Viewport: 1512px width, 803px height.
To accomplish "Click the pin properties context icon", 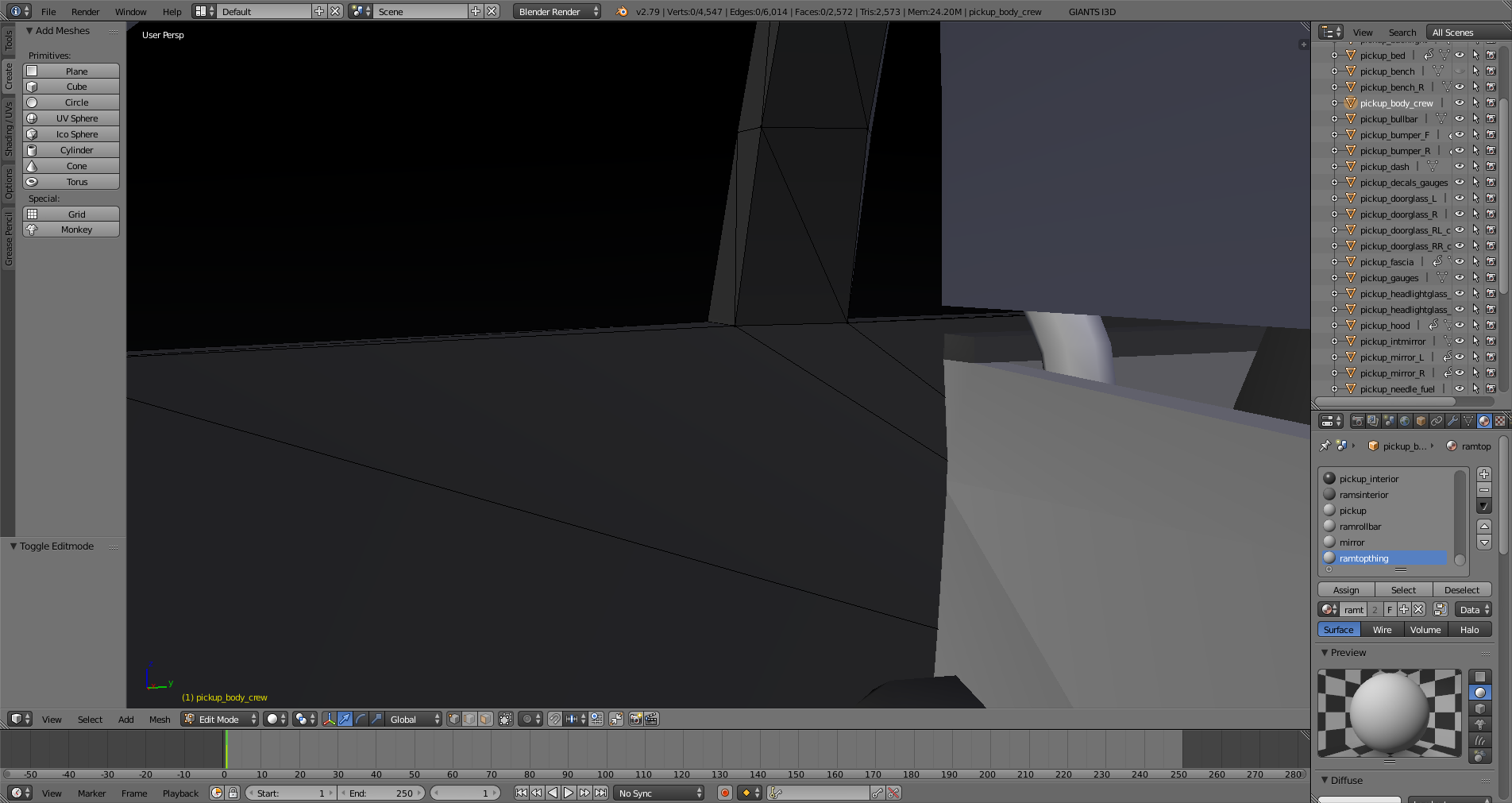I will click(1325, 446).
